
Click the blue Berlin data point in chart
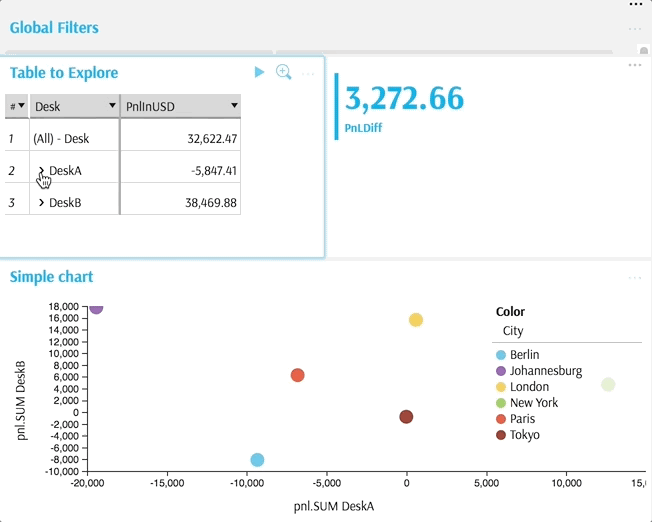click(257, 460)
